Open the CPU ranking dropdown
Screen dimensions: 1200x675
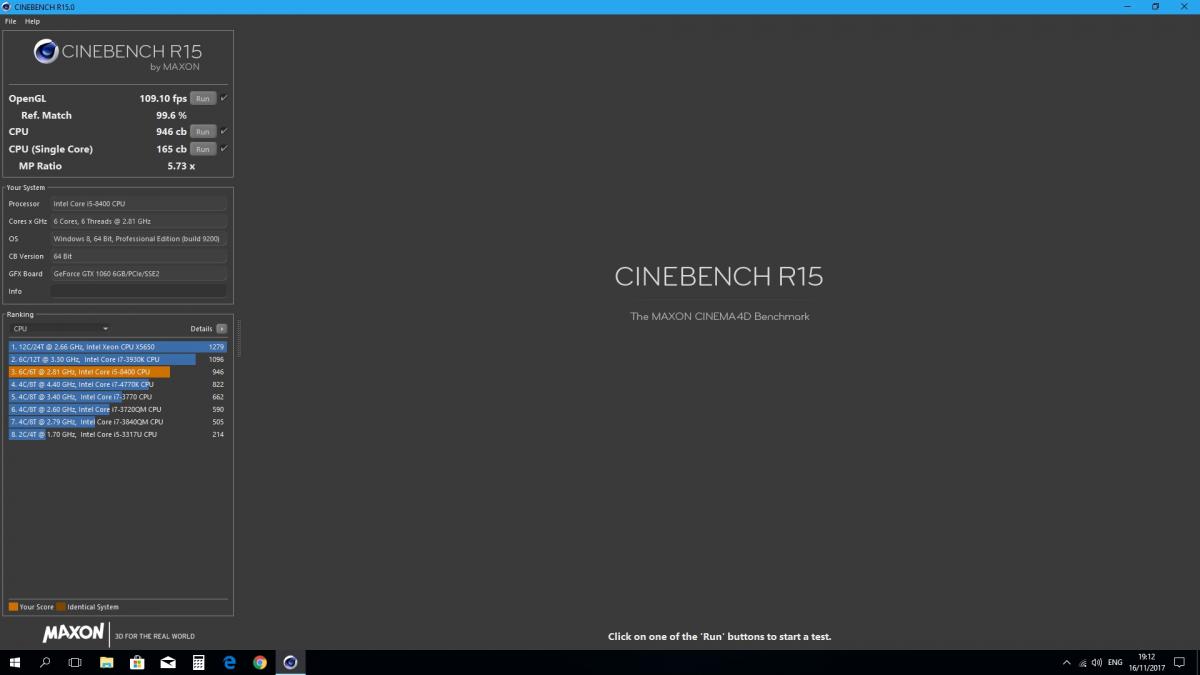tap(60, 328)
